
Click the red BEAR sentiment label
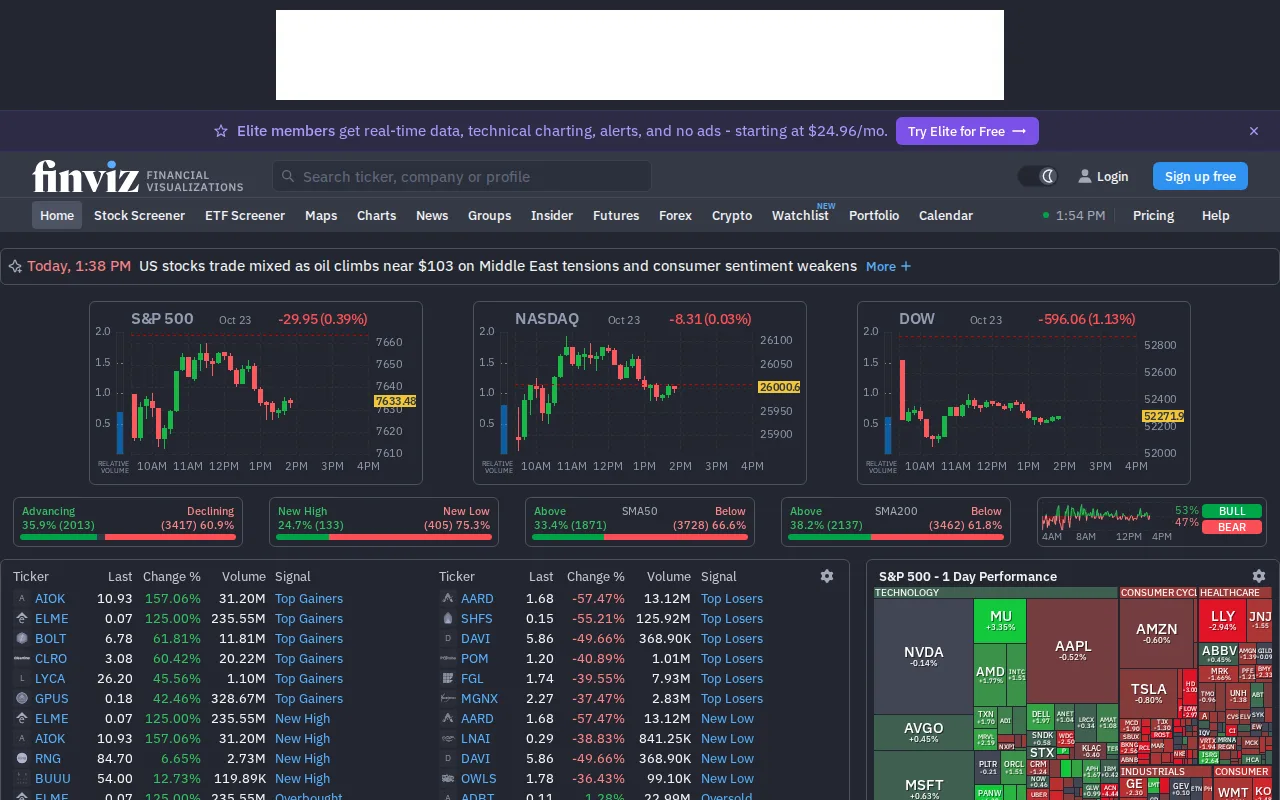pyautogui.click(x=1232, y=527)
